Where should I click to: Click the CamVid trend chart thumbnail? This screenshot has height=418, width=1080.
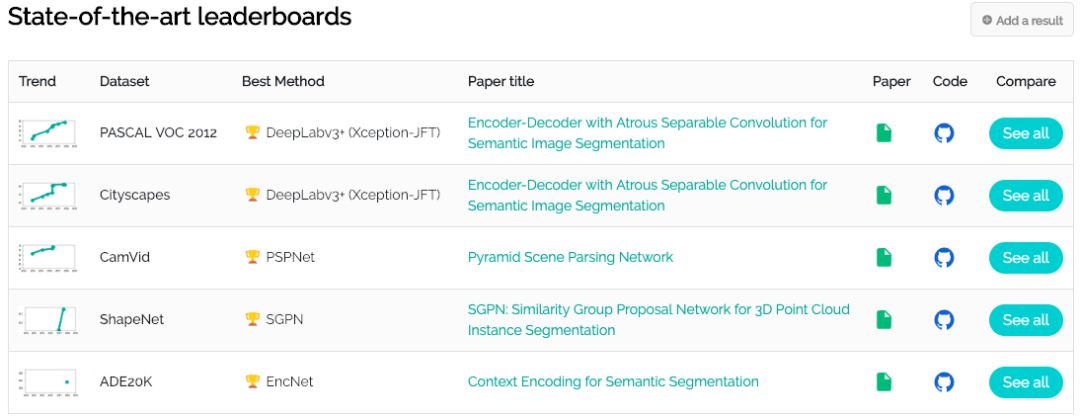pyautogui.click(x=47, y=257)
